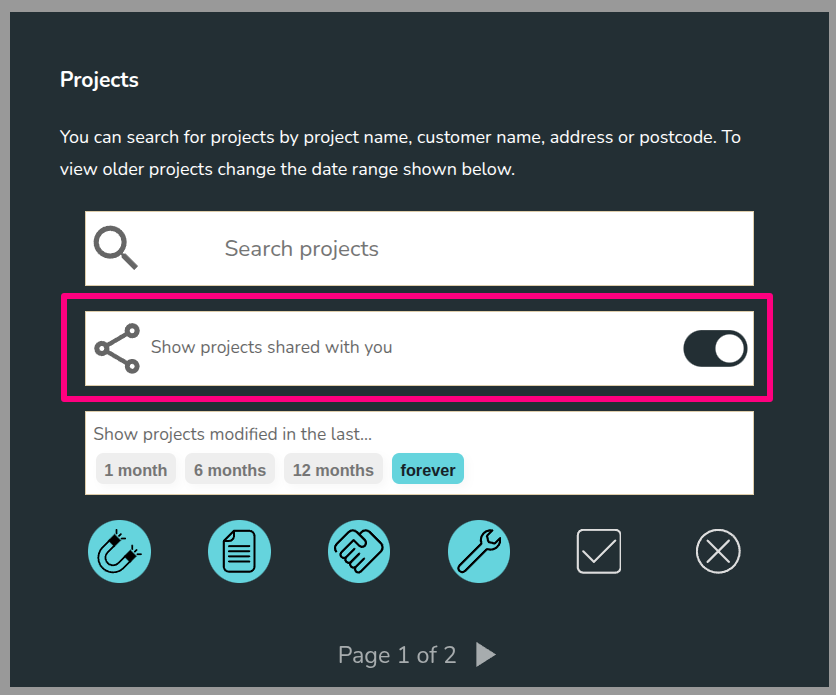Click the search instructions description text
This screenshot has height=695, width=836.
[400, 153]
